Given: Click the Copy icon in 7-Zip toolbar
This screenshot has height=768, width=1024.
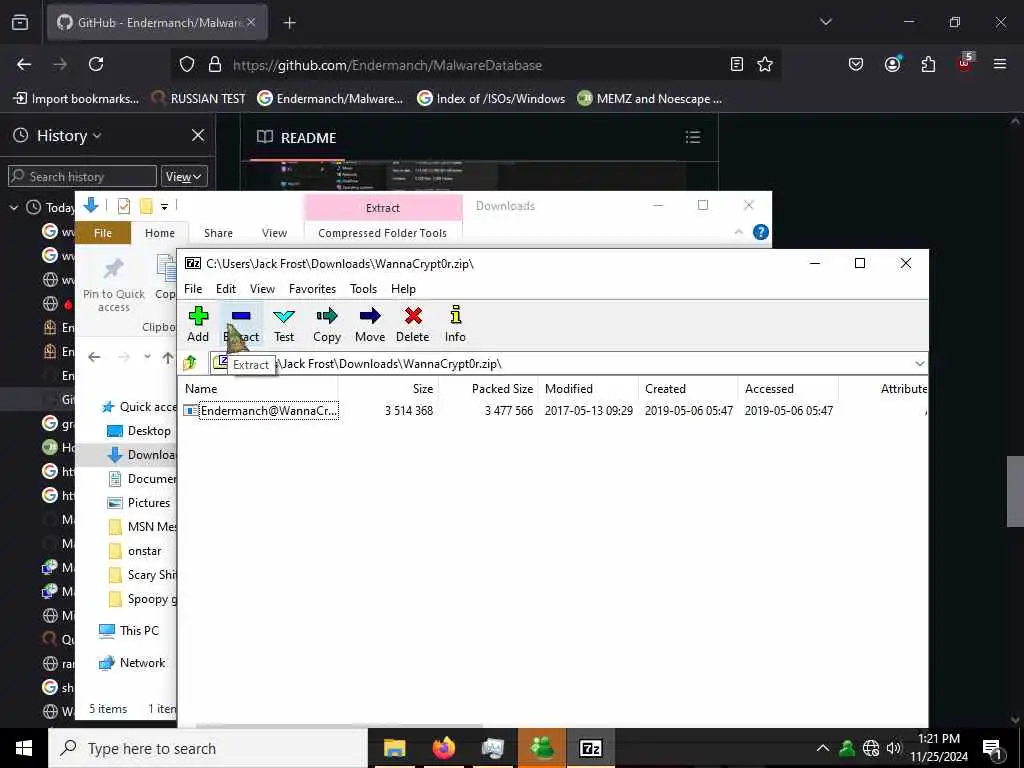Looking at the screenshot, I should (x=327, y=324).
